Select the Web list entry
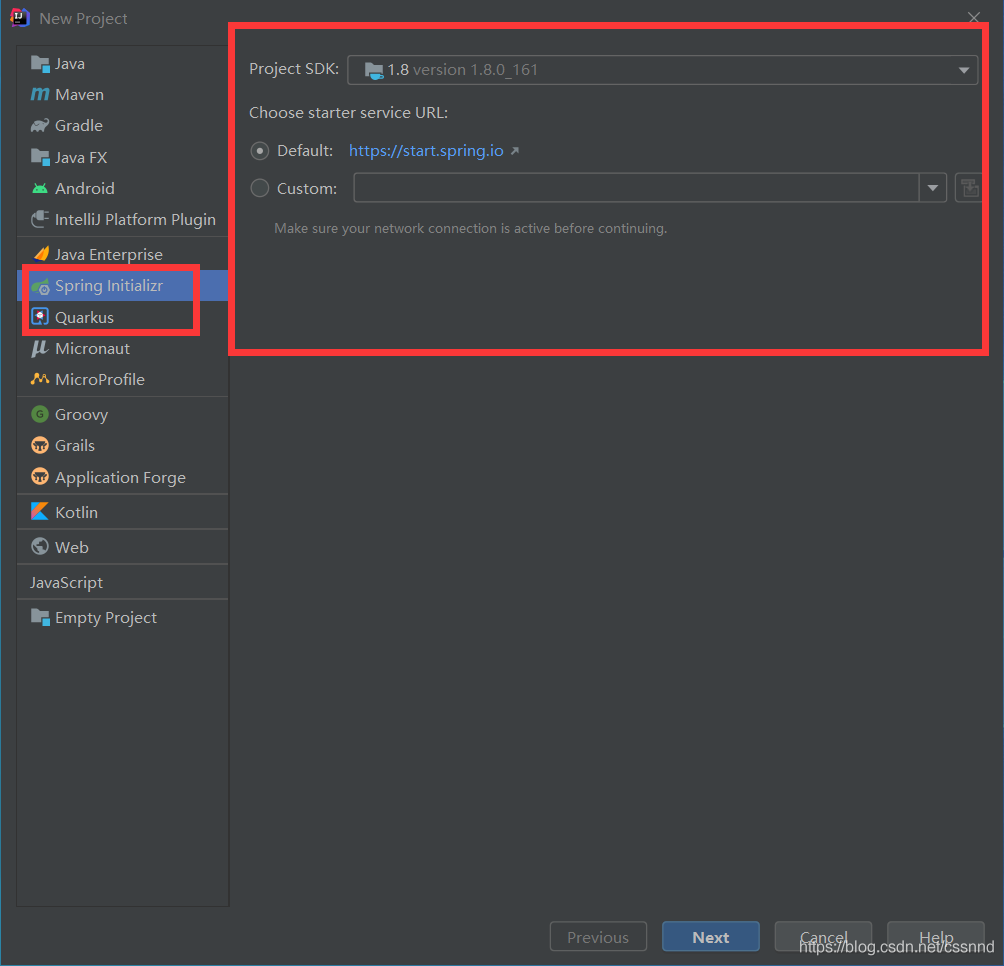Viewport: 1004px width, 966px height. coord(122,547)
